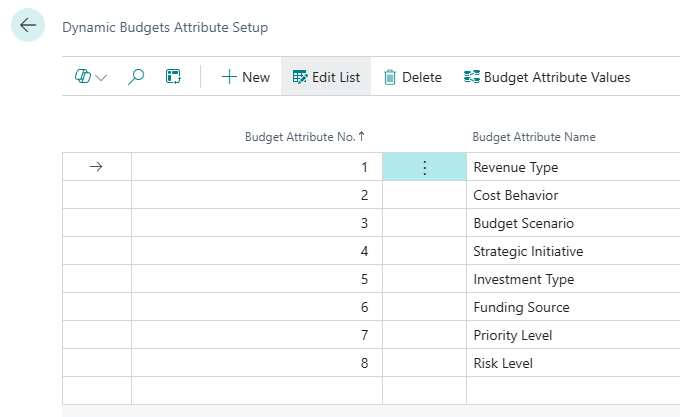This screenshot has width=680, height=417.
Task: Select the Revenue Type name cell
Action: (x=515, y=168)
